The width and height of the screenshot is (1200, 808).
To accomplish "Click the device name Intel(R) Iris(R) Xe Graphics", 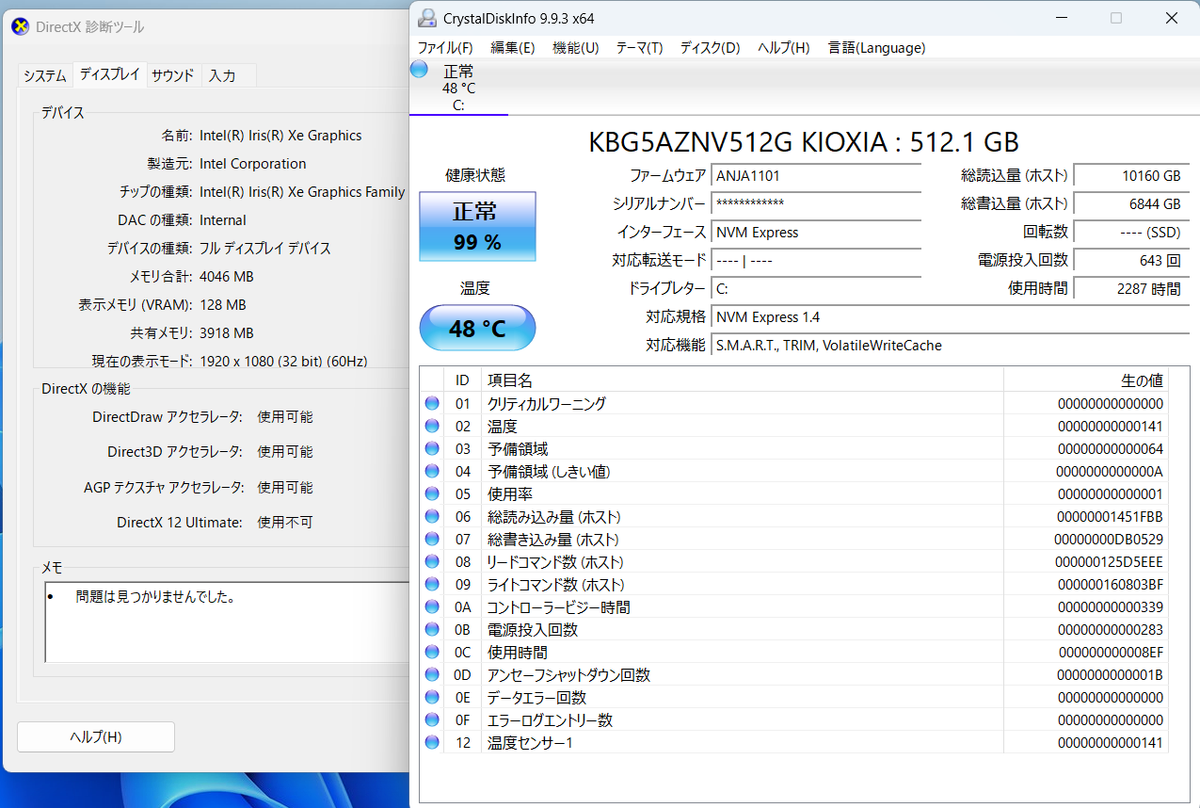I will point(281,135).
